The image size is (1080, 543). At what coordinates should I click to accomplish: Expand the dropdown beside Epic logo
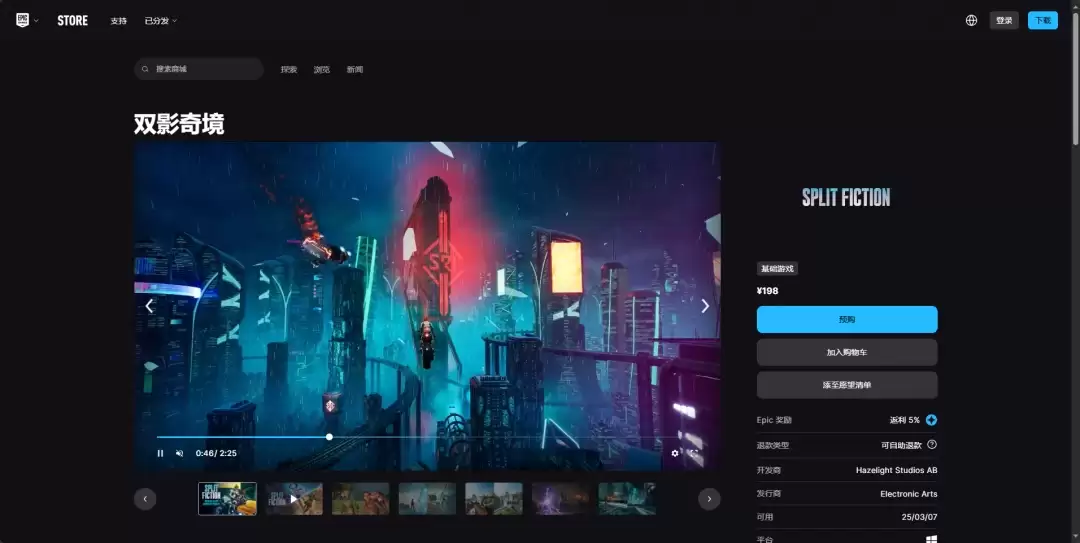(x=36, y=21)
